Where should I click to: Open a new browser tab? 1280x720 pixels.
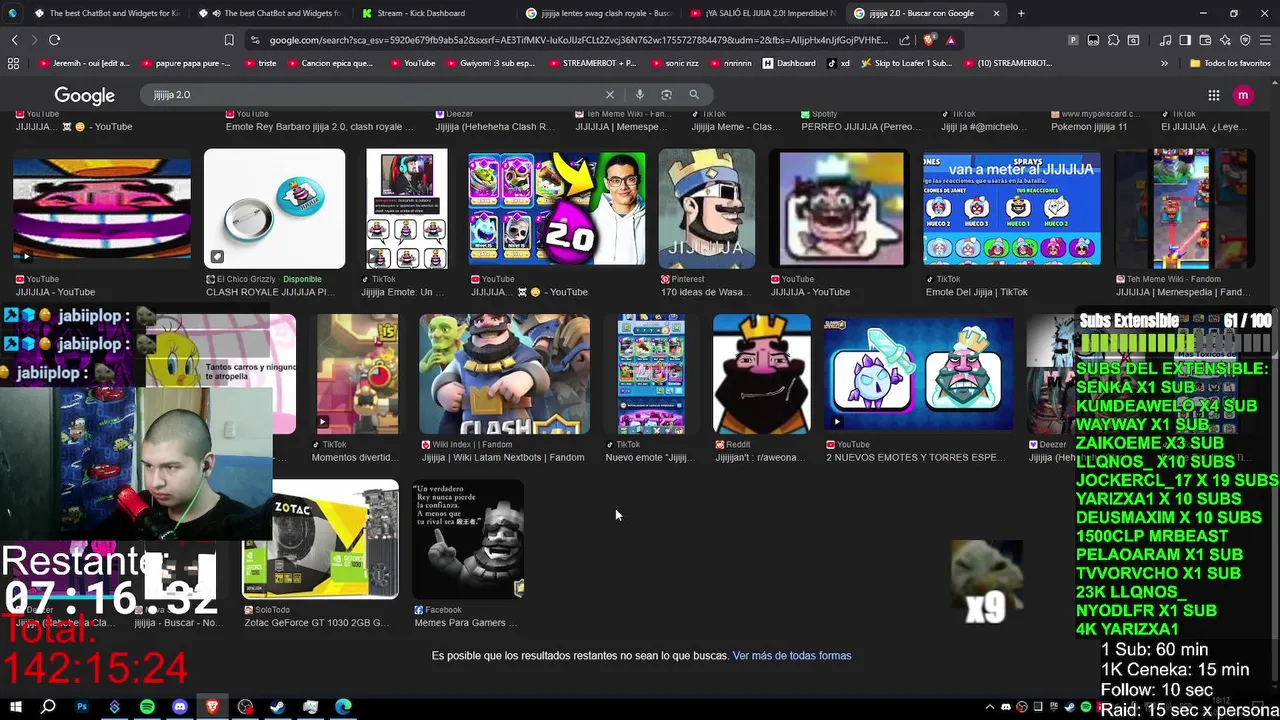(1021, 13)
